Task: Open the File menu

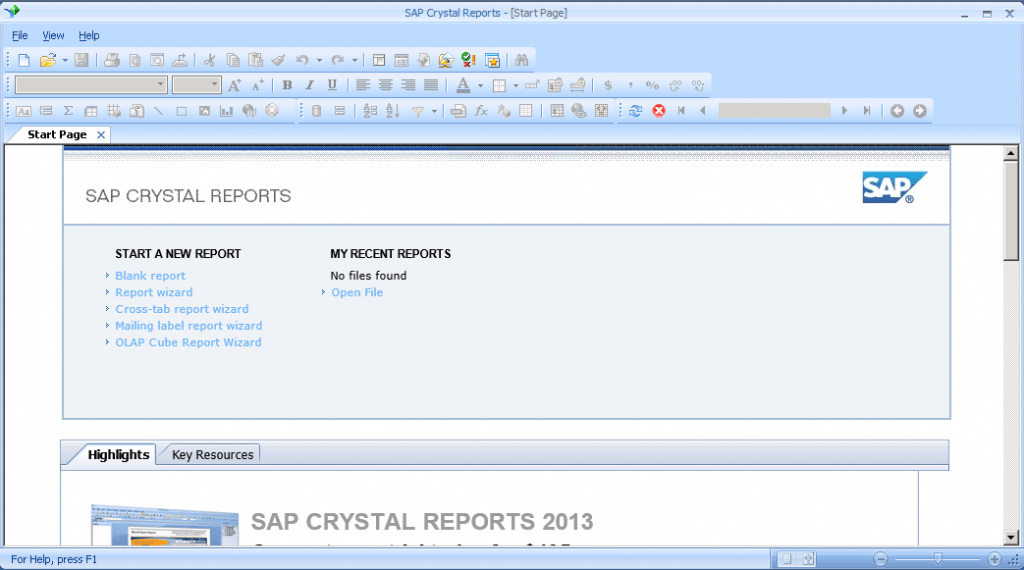Action: pyautogui.click(x=20, y=35)
